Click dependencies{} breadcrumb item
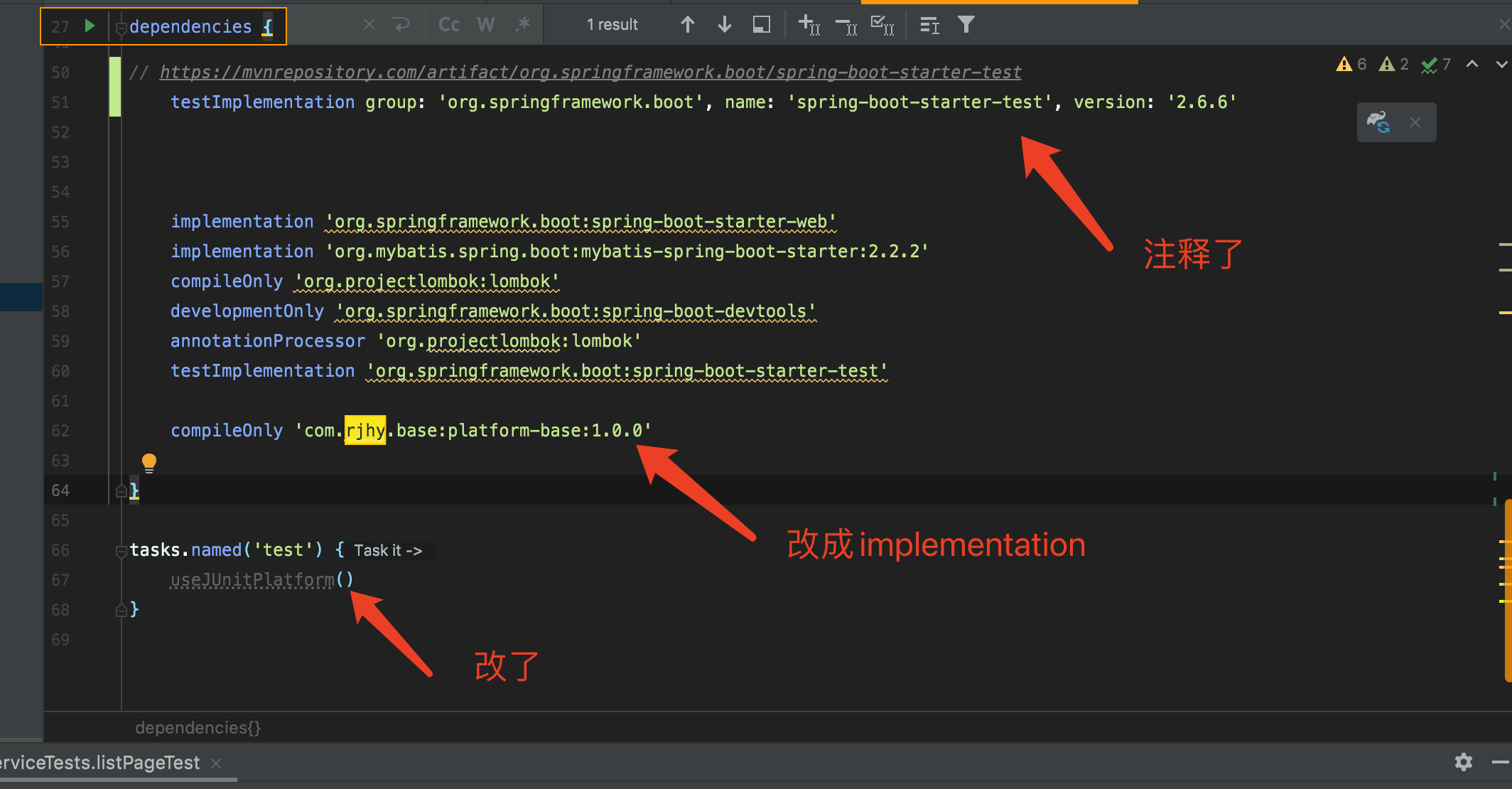 [198, 728]
